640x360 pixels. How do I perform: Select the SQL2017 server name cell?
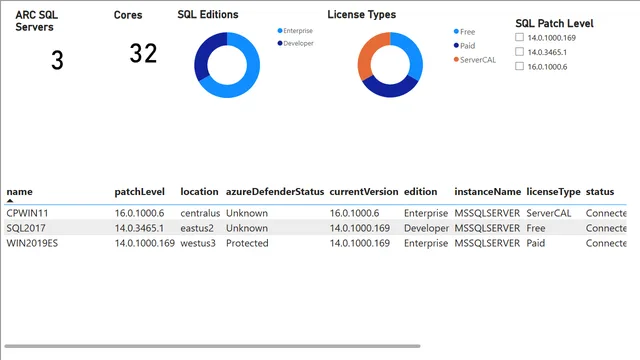(26, 228)
